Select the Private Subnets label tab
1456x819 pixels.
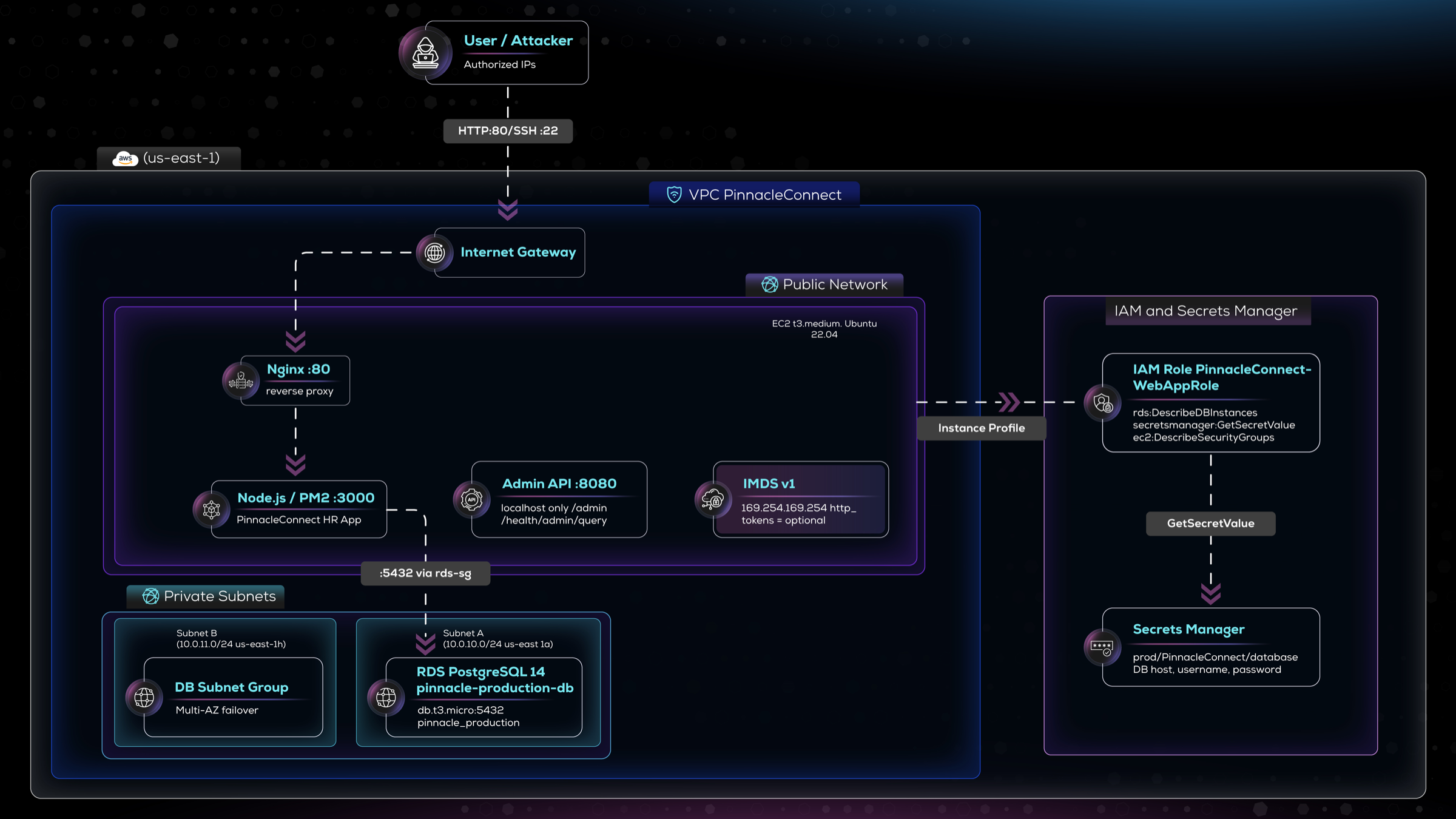point(206,596)
